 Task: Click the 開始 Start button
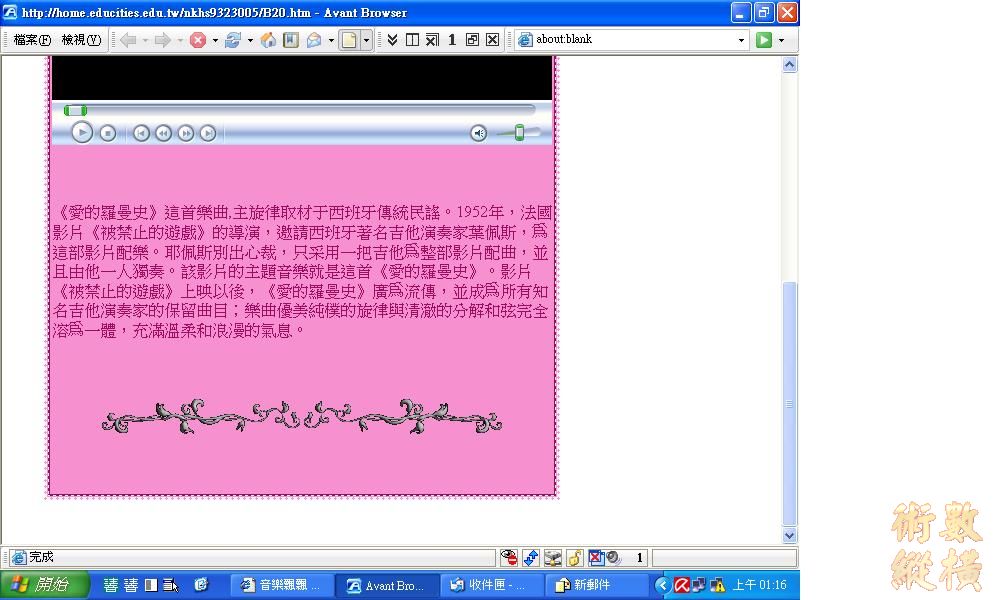click(44, 585)
